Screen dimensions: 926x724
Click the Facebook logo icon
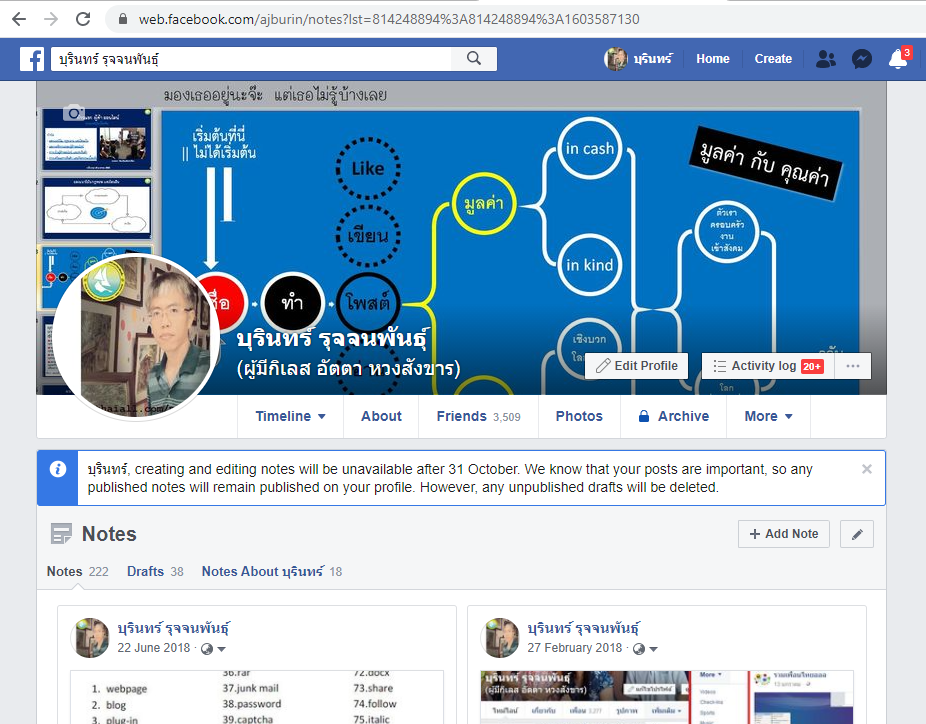pos(33,59)
